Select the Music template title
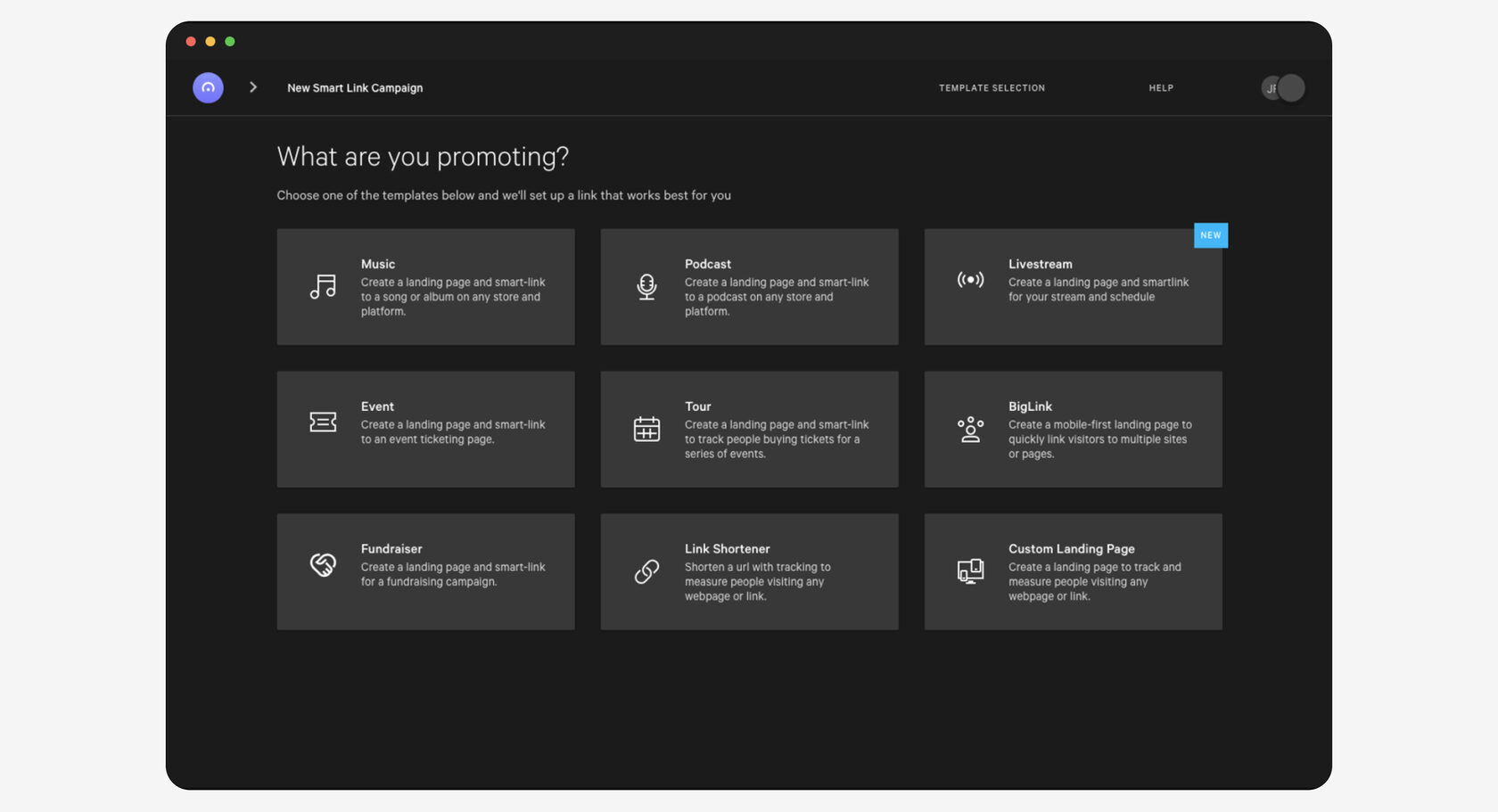Screen dimensions: 1498x812 click(378, 264)
